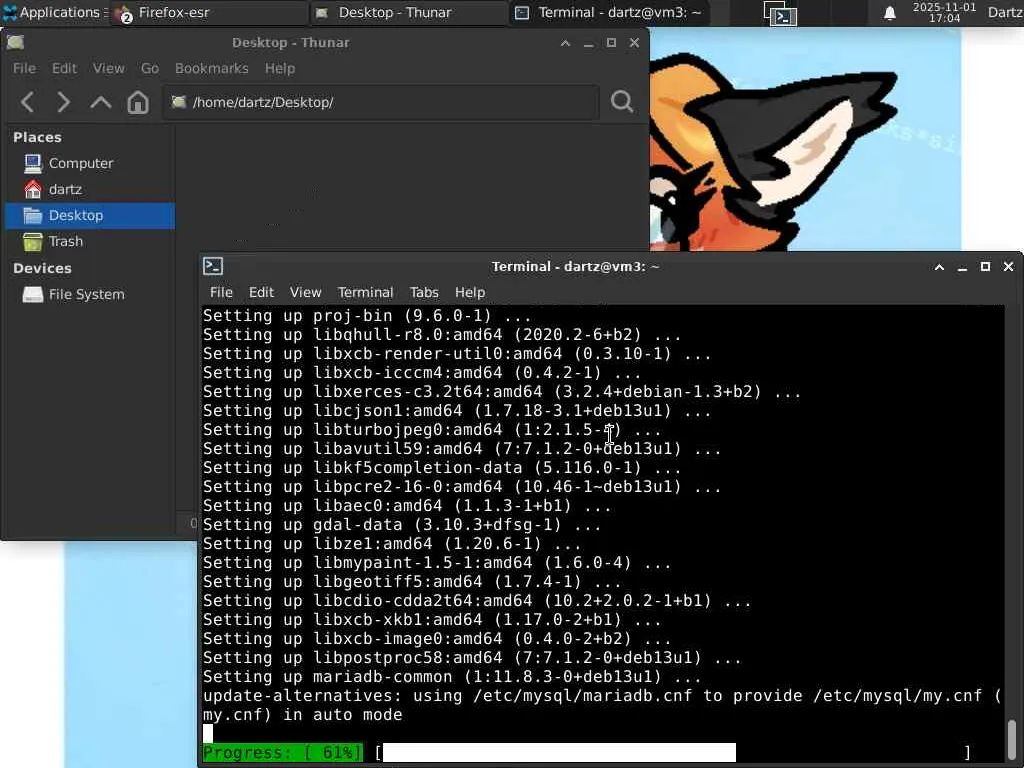Select dartz home in Places sidebar
Image resolution: width=1024 pixels, height=768 pixels.
pos(89,189)
